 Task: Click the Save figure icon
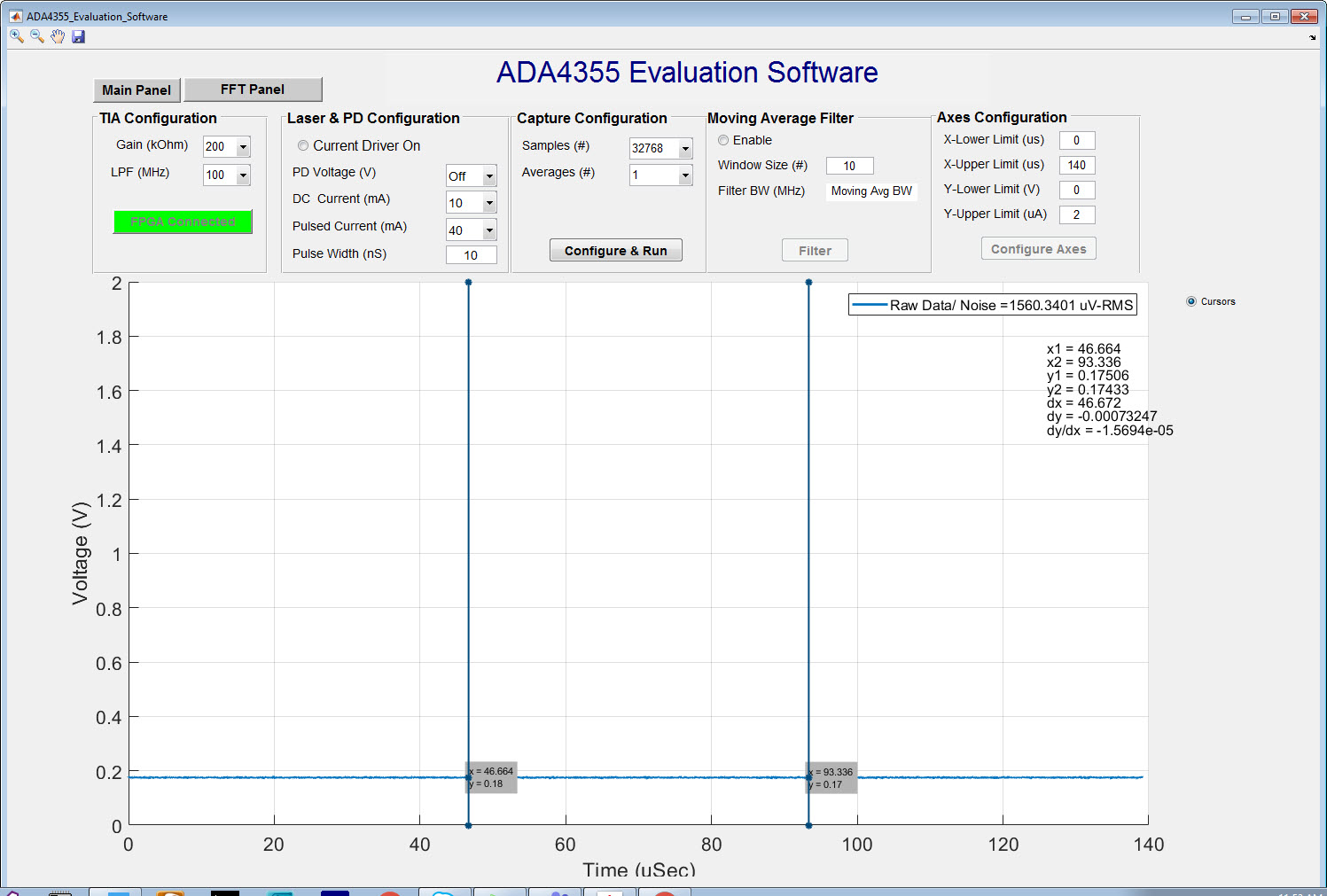(79, 36)
